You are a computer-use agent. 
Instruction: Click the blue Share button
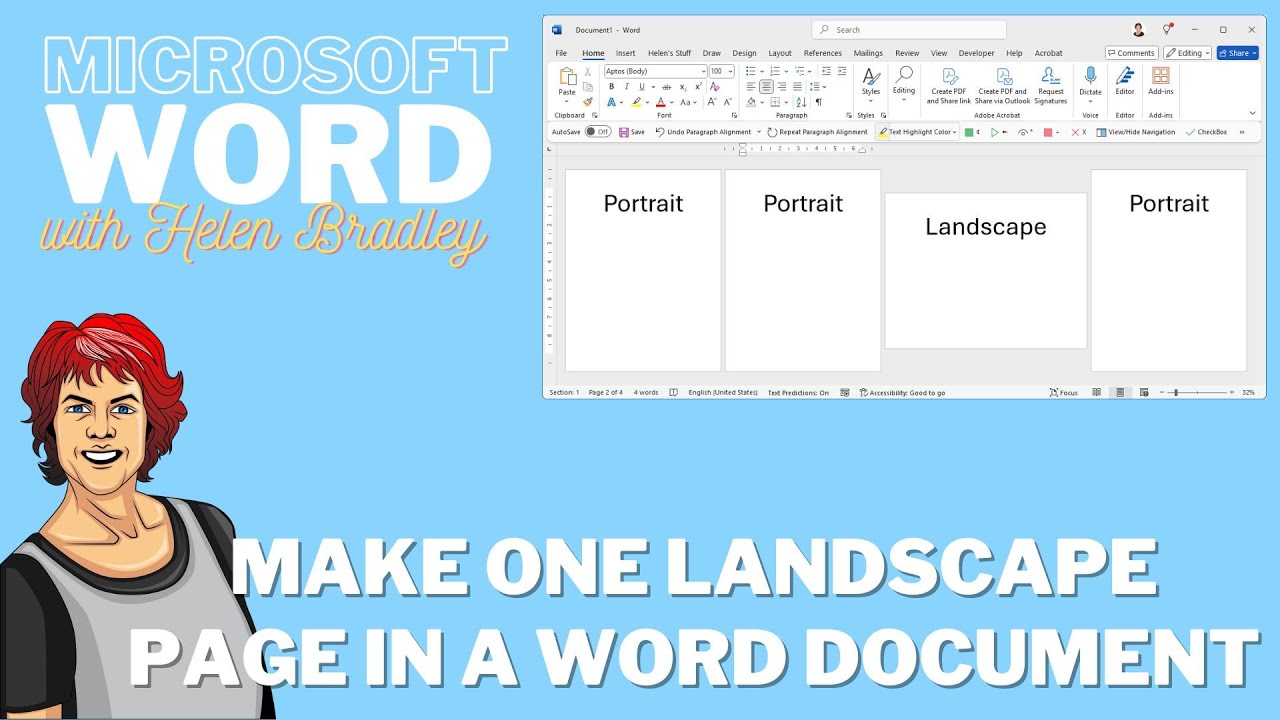pos(1237,53)
